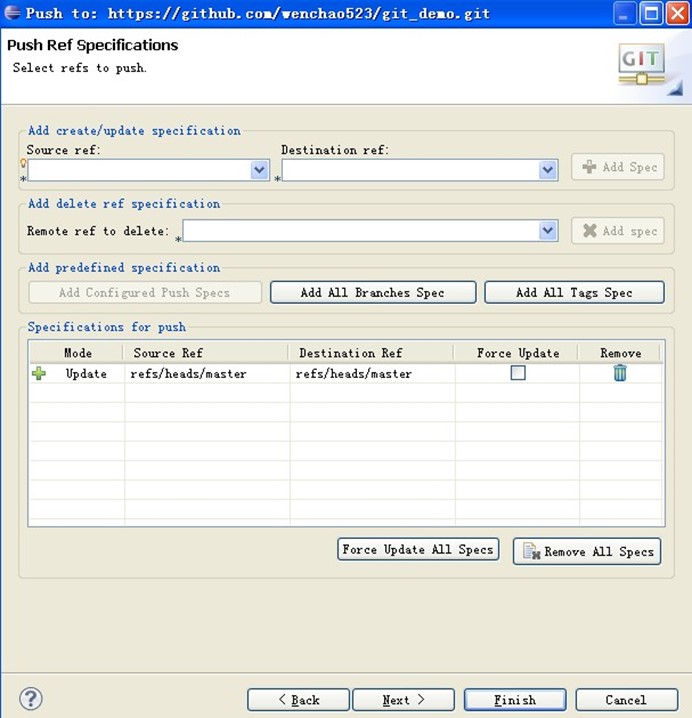
Task: Expand the Destination ref dropdown arrow
Action: pos(548,170)
